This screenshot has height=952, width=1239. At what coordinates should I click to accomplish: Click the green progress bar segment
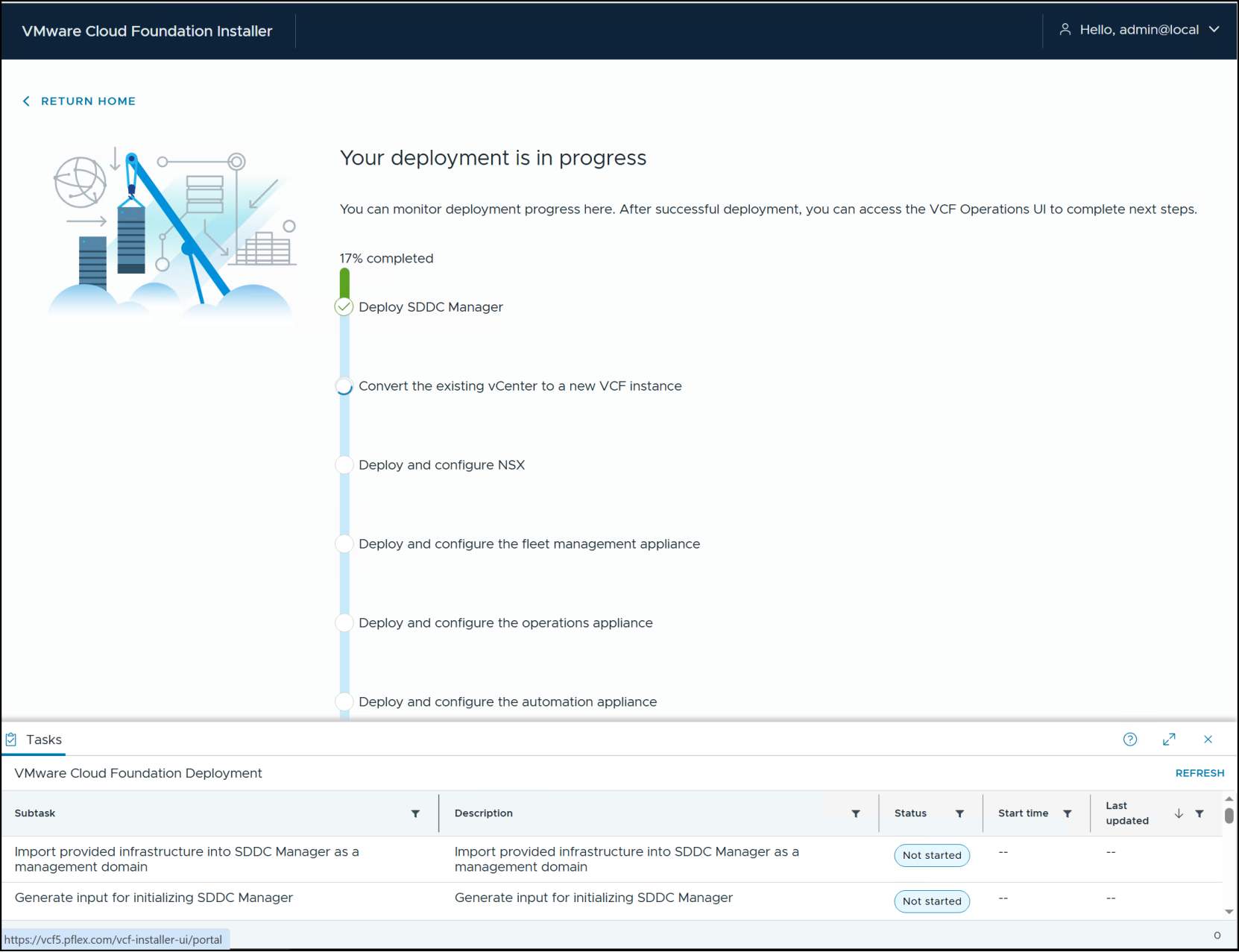[344, 283]
